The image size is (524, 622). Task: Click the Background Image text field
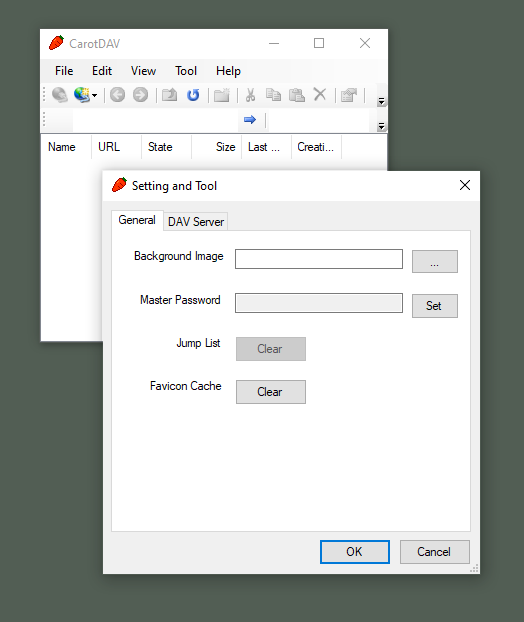tap(319, 259)
